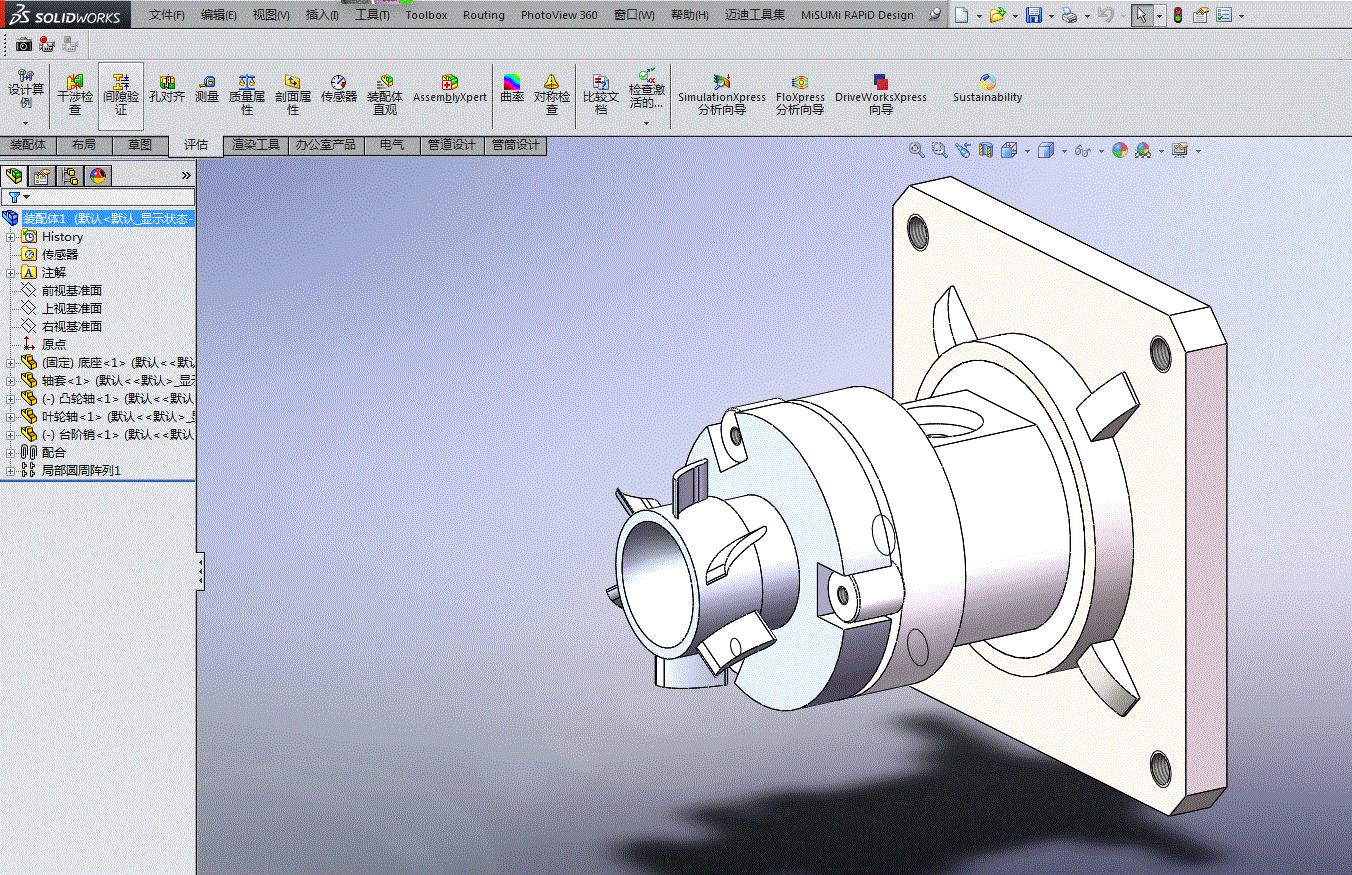This screenshot has height=875, width=1352.
Task: Click the Print icon
Action: pyautogui.click(x=1069, y=15)
